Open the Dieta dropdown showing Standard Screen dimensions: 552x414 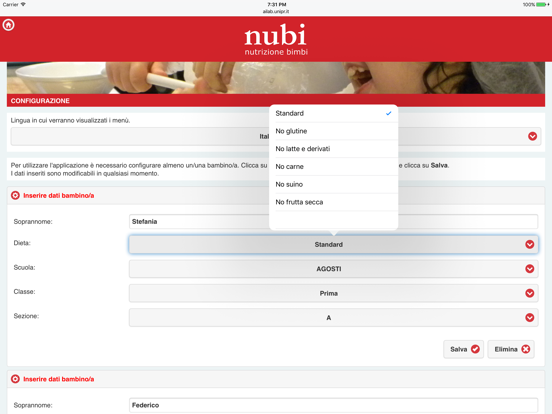point(333,244)
